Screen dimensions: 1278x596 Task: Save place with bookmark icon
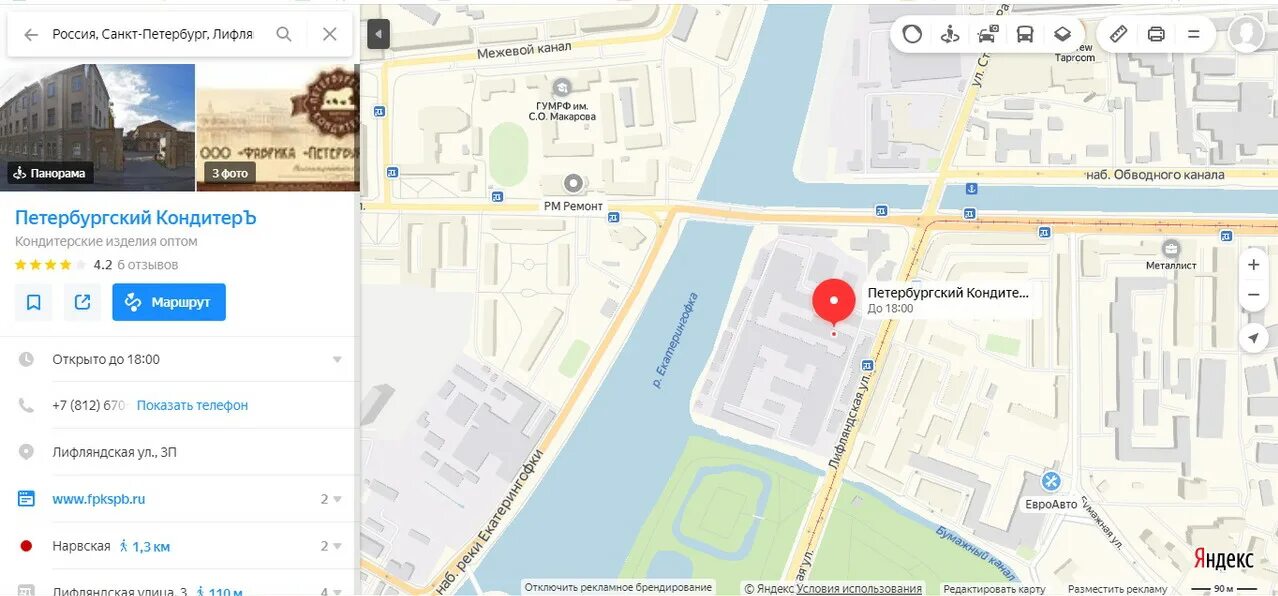pos(33,302)
